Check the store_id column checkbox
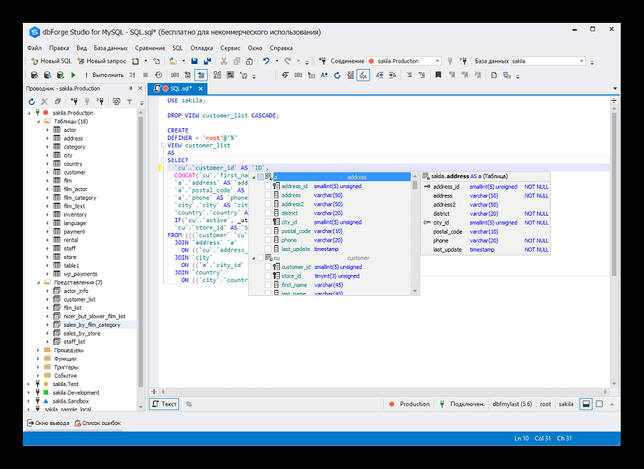Image resolution: width=644 pixels, height=469 pixels. [268, 276]
